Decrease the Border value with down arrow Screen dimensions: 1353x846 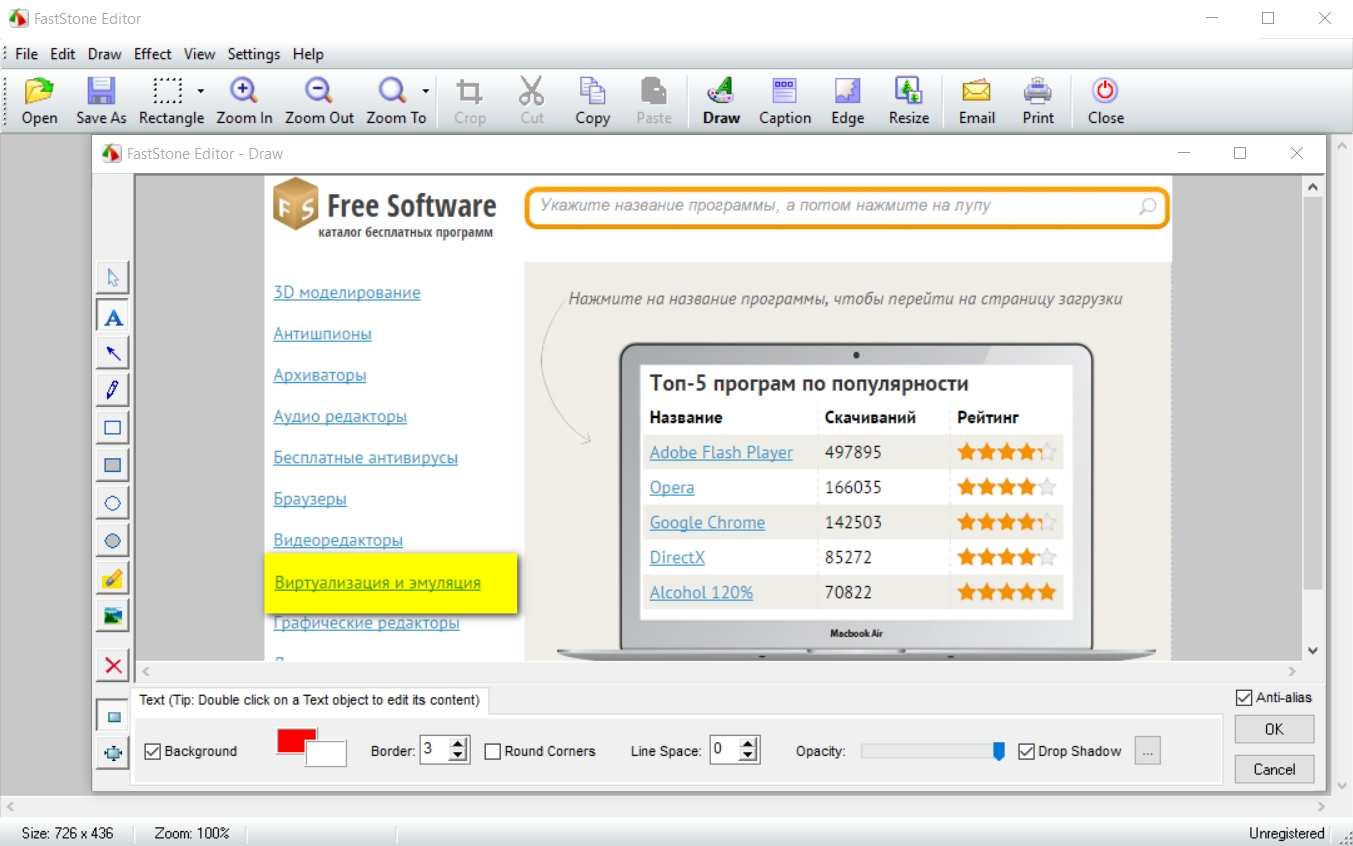coord(458,757)
